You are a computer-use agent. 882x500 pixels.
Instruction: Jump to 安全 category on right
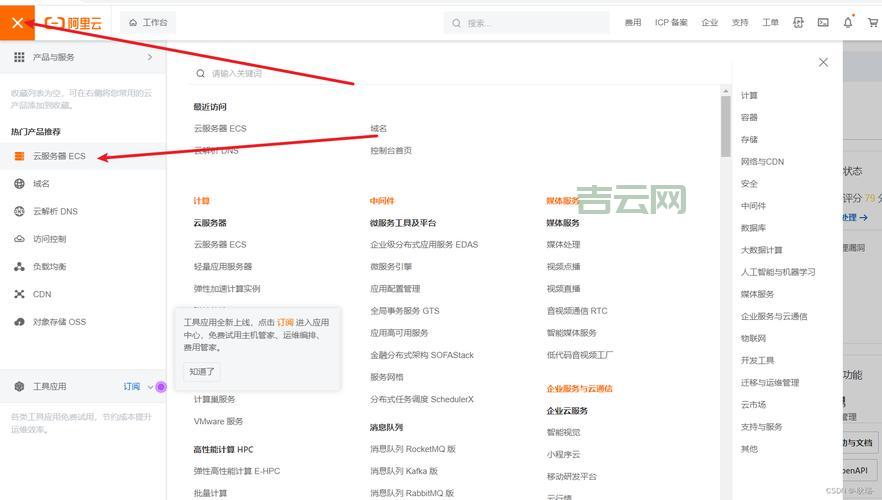click(749, 183)
